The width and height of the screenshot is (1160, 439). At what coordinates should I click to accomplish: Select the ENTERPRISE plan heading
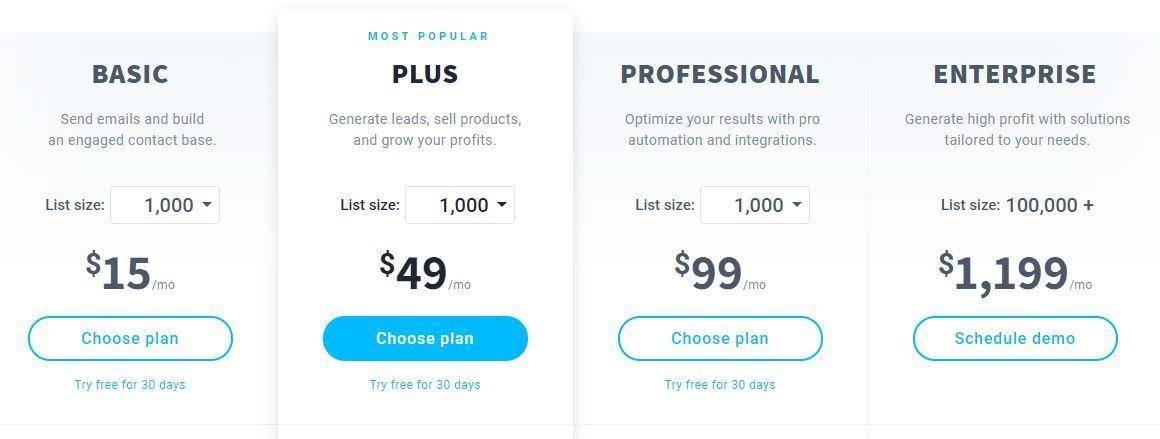tap(1015, 74)
